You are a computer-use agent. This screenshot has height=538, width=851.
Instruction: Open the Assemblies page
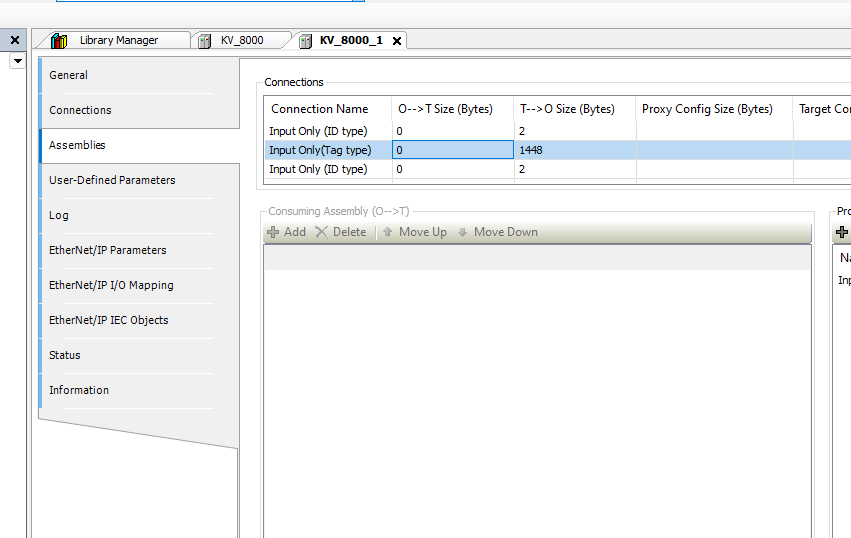[x=77, y=145]
